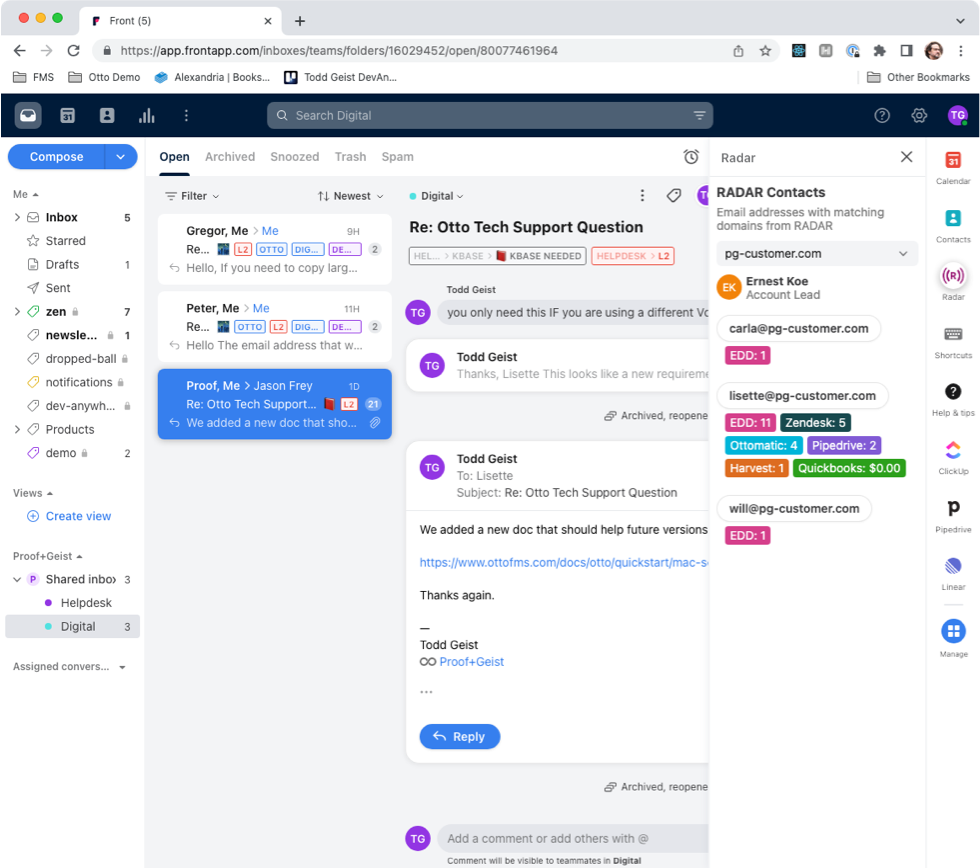The width and height of the screenshot is (980, 868).
Task: Click the Compose button
Action: (x=56, y=157)
